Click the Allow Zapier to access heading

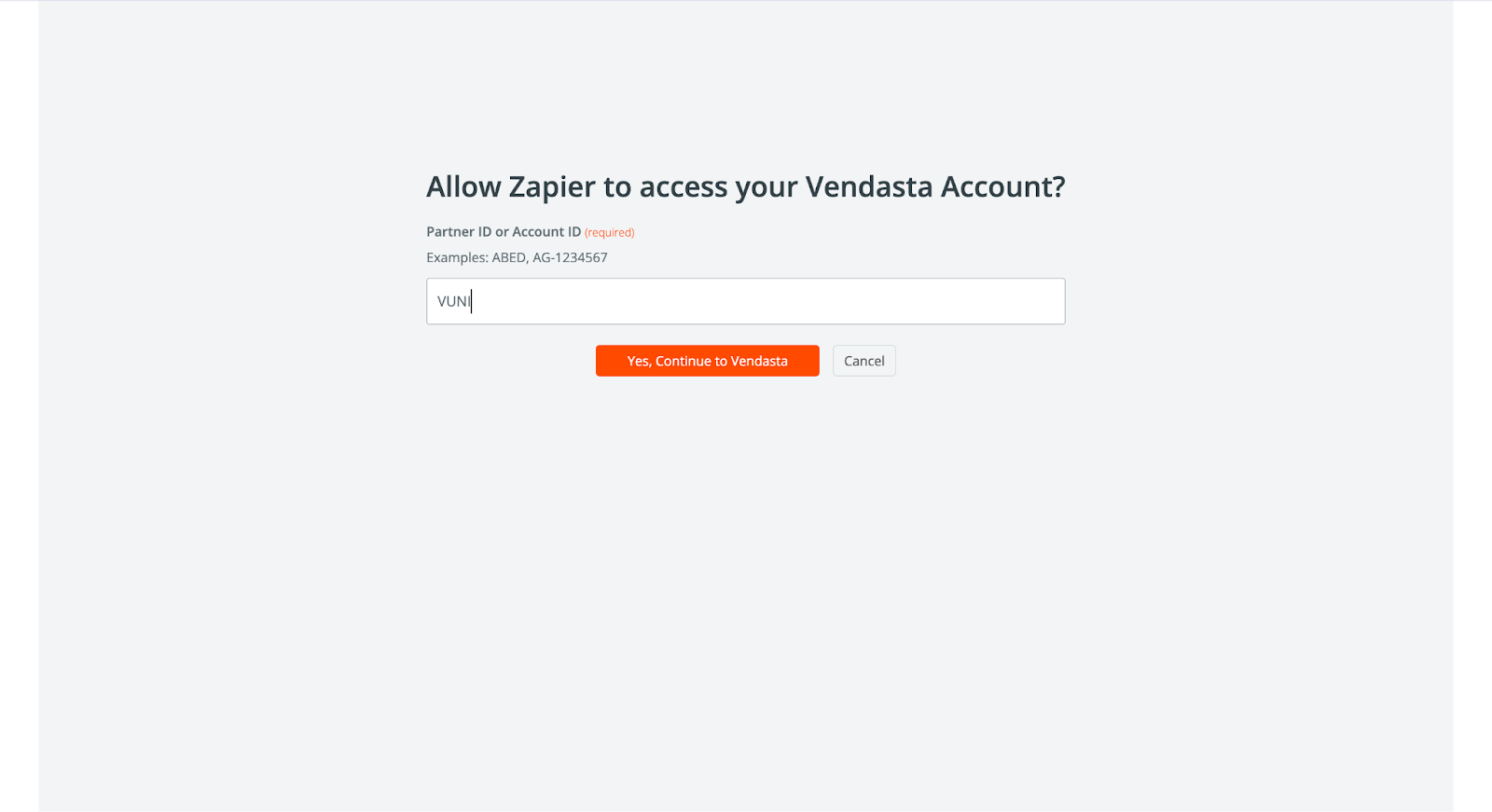[x=745, y=186]
